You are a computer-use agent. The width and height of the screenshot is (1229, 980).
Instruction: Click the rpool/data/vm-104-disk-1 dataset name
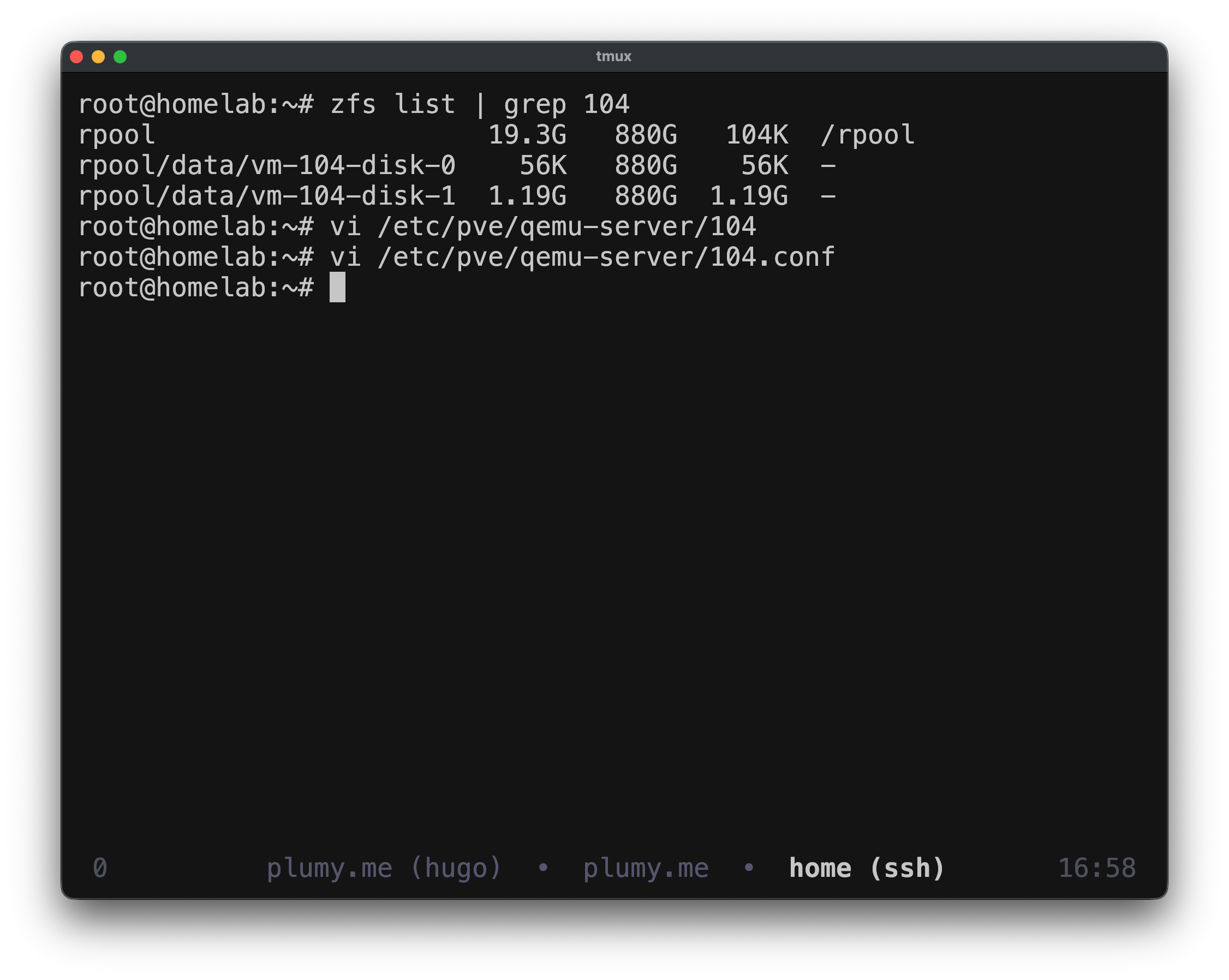267,196
